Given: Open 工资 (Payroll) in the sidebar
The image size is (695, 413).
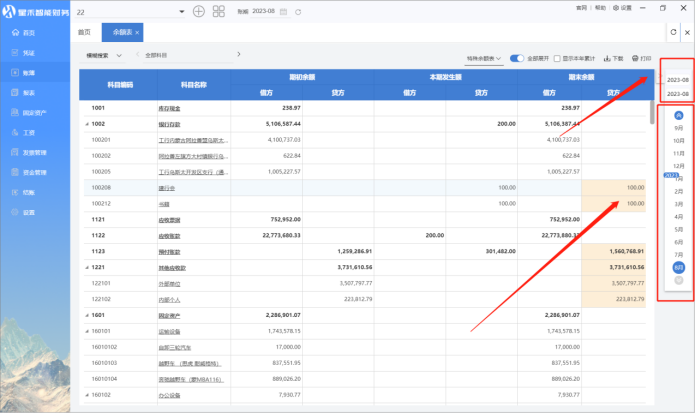Looking at the screenshot, I should coord(28,132).
